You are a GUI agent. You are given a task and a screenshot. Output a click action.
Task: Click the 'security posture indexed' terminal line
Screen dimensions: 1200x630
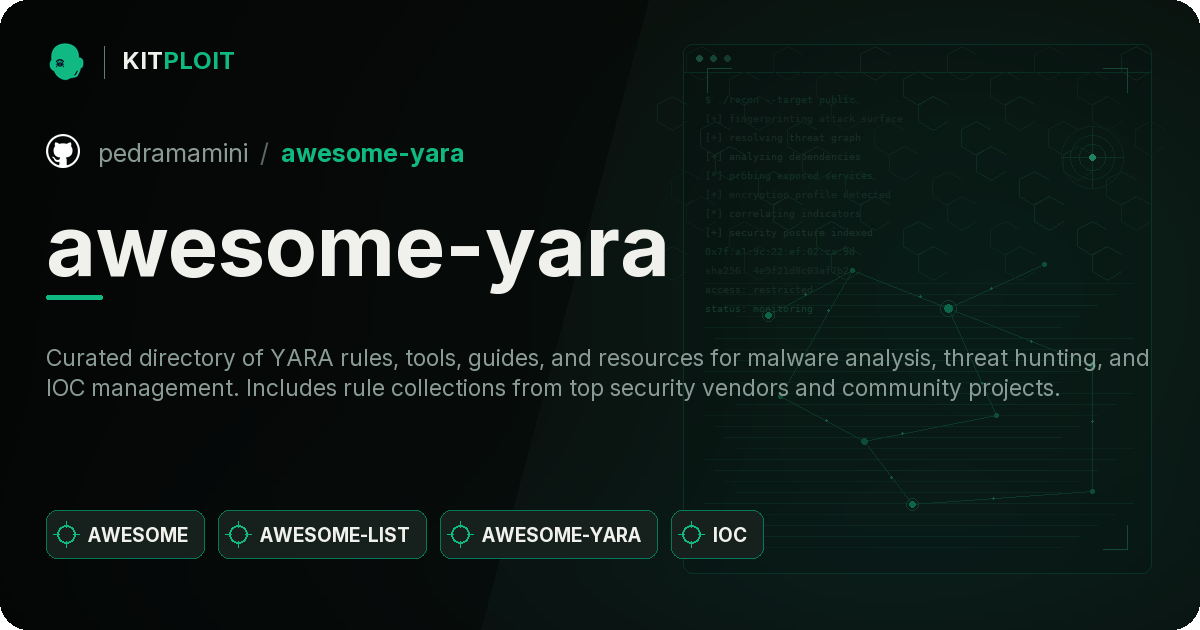pos(788,233)
